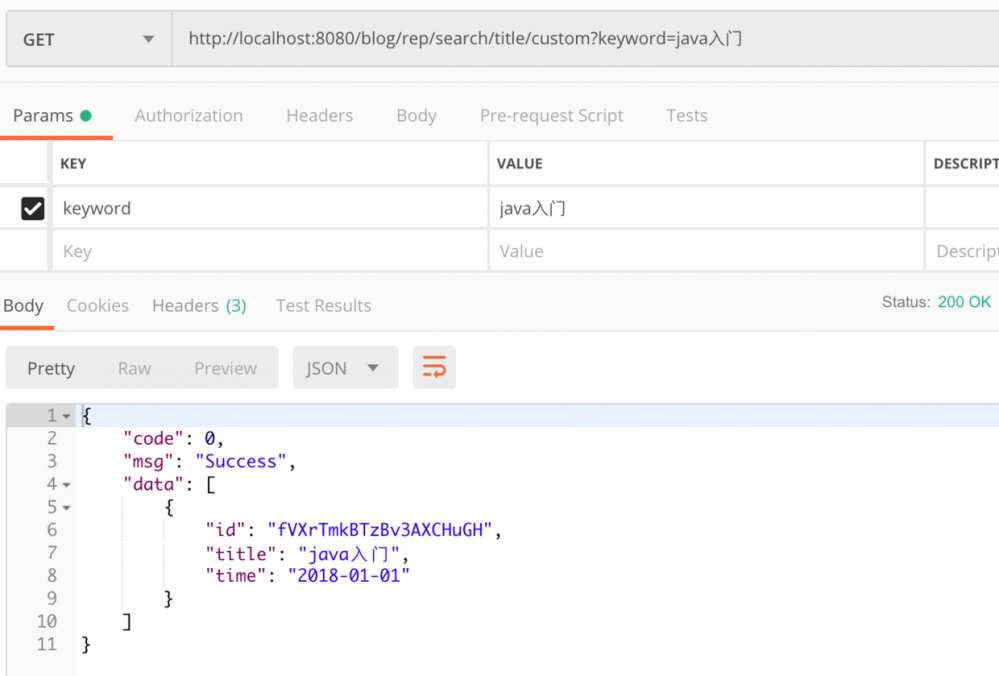The width and height of the screenshot is (999, 676).
Task: Open the JSON response format dropdown
Action: (345, 367)
